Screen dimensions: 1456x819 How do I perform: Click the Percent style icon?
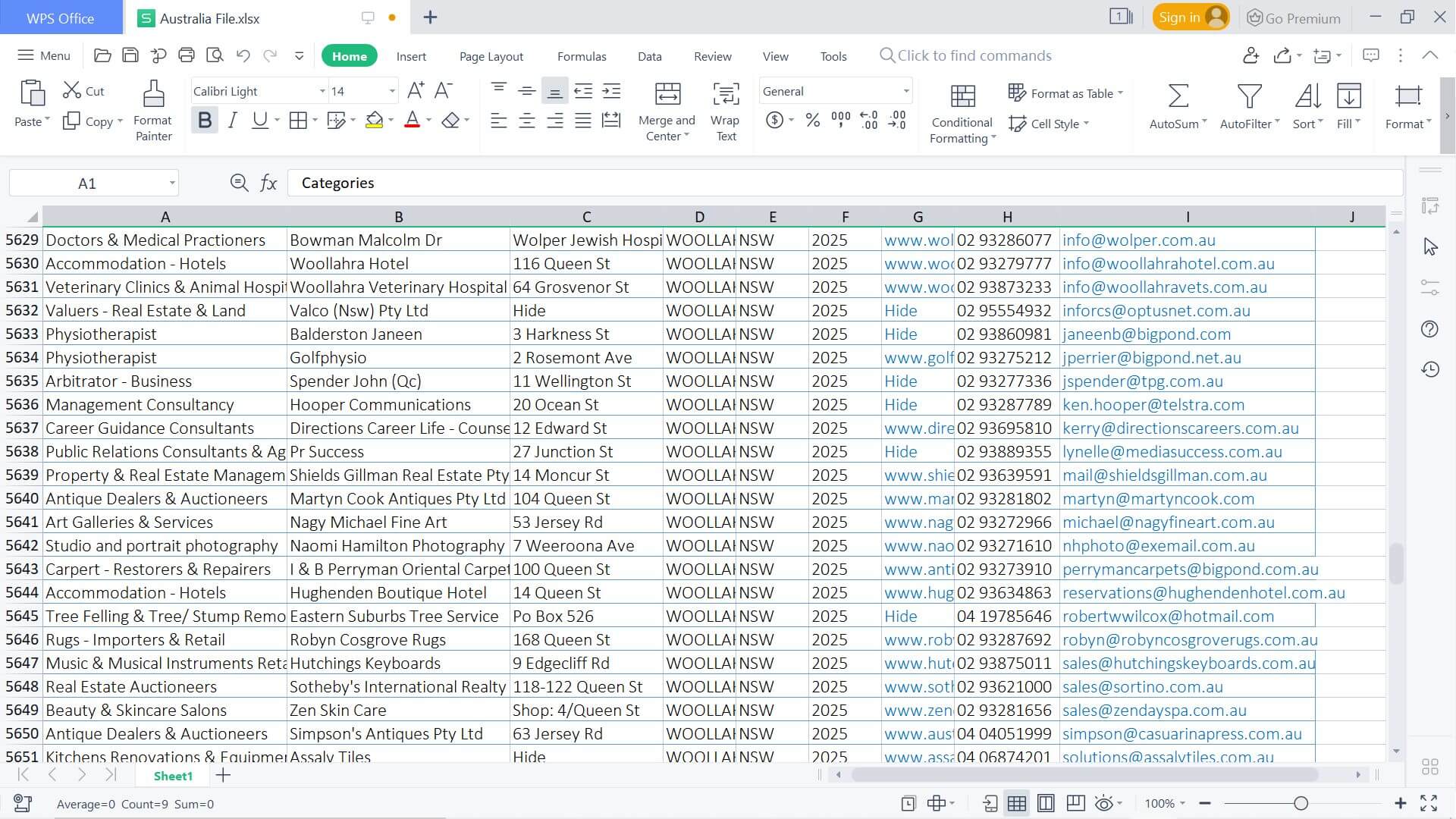812,119
